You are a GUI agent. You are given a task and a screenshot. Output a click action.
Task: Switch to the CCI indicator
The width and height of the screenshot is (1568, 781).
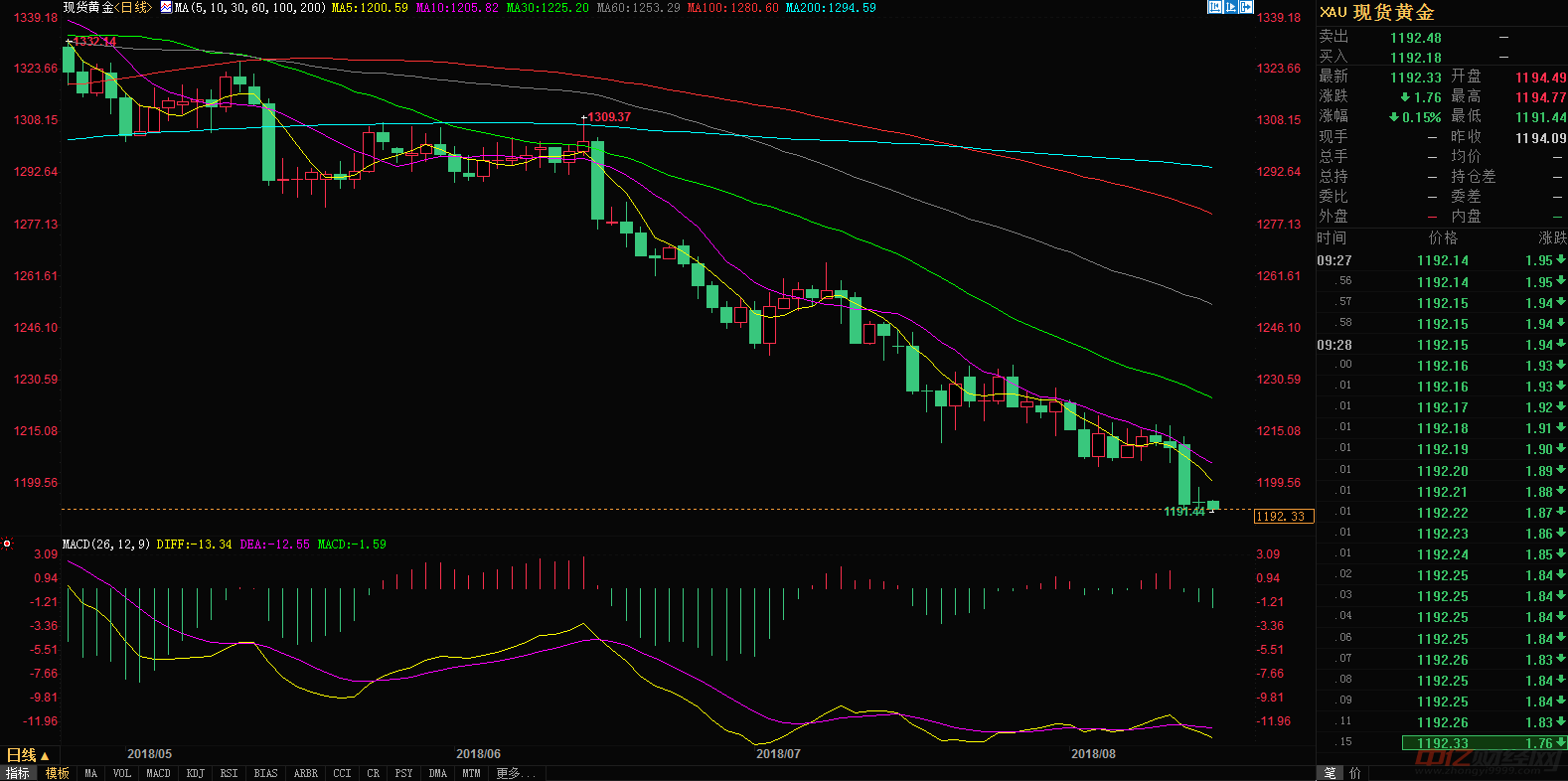coord(343,773)
